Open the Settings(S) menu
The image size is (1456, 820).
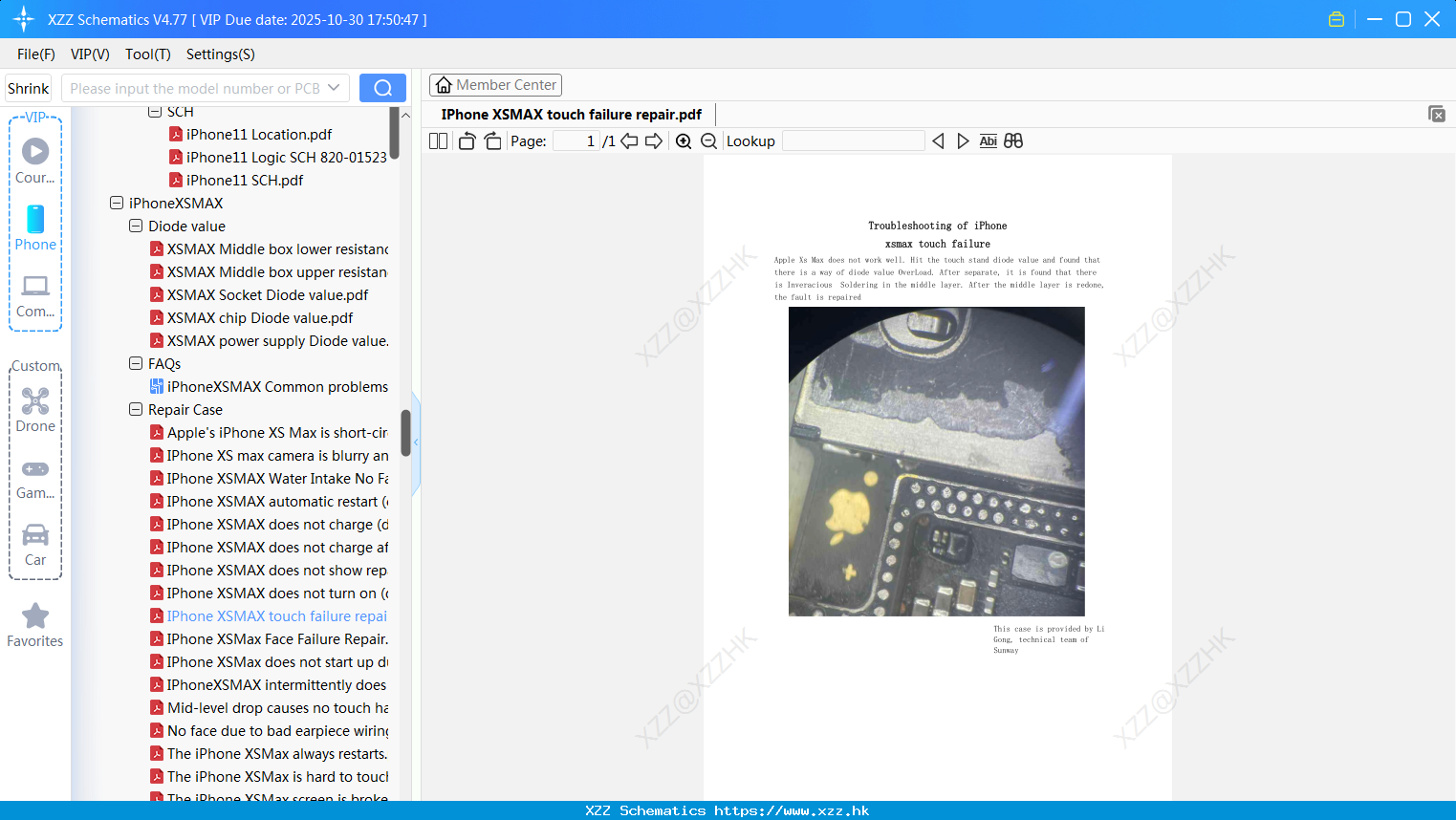[x=221, y=54]
